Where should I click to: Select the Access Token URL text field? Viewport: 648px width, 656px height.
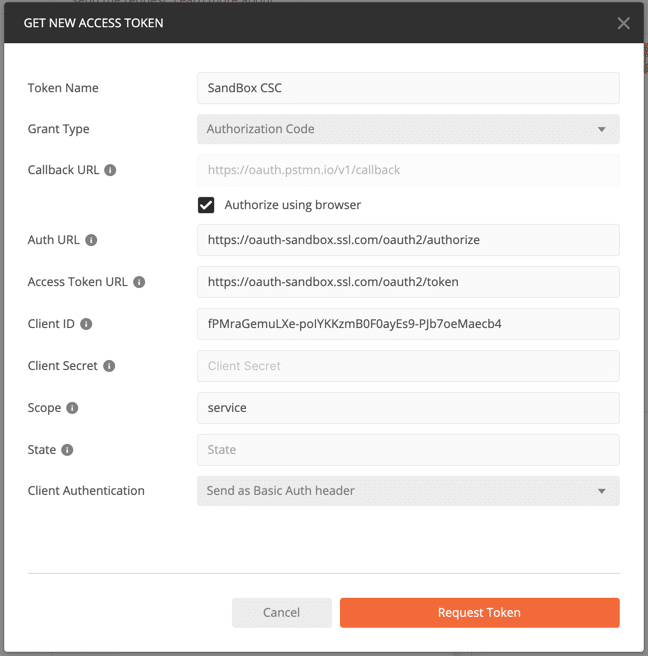tap(408, 282)
